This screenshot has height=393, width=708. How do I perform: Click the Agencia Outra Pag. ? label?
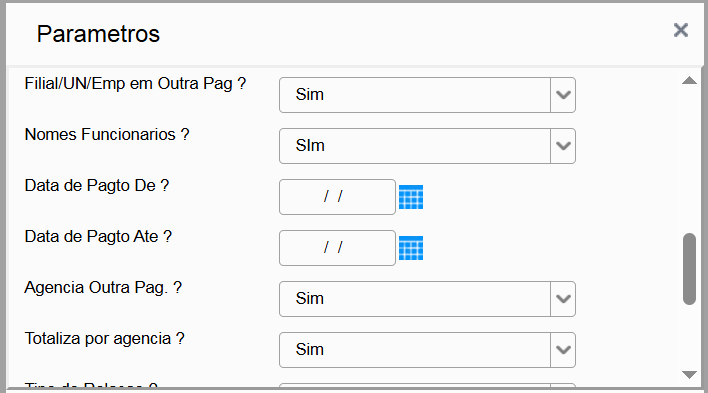(103, 288)
